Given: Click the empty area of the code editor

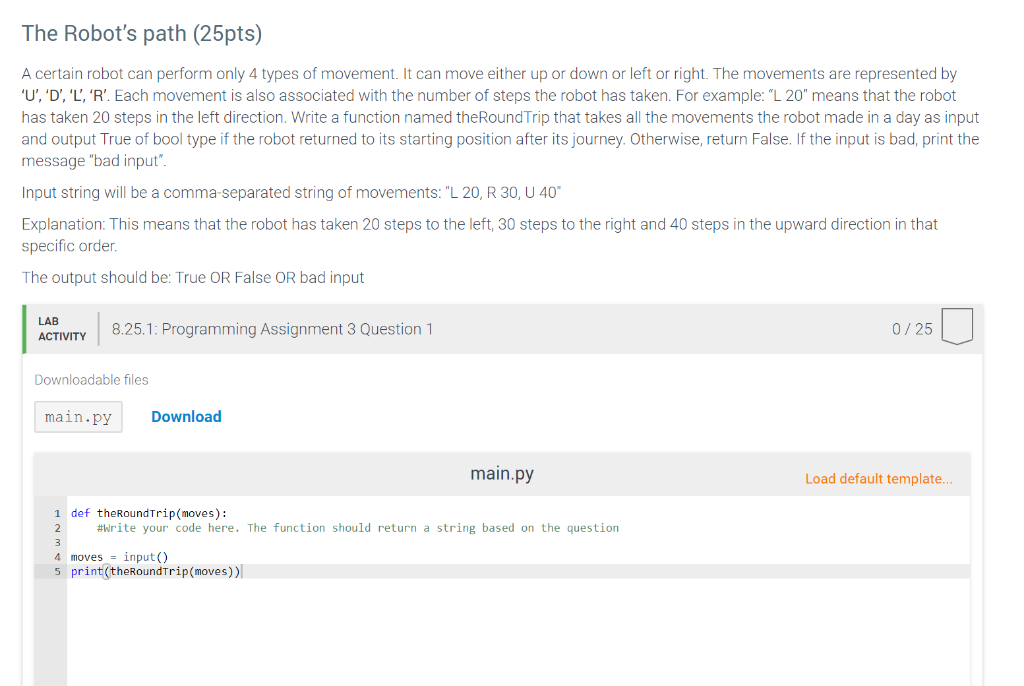Looking at the screenshot, I should pos(517,630).
